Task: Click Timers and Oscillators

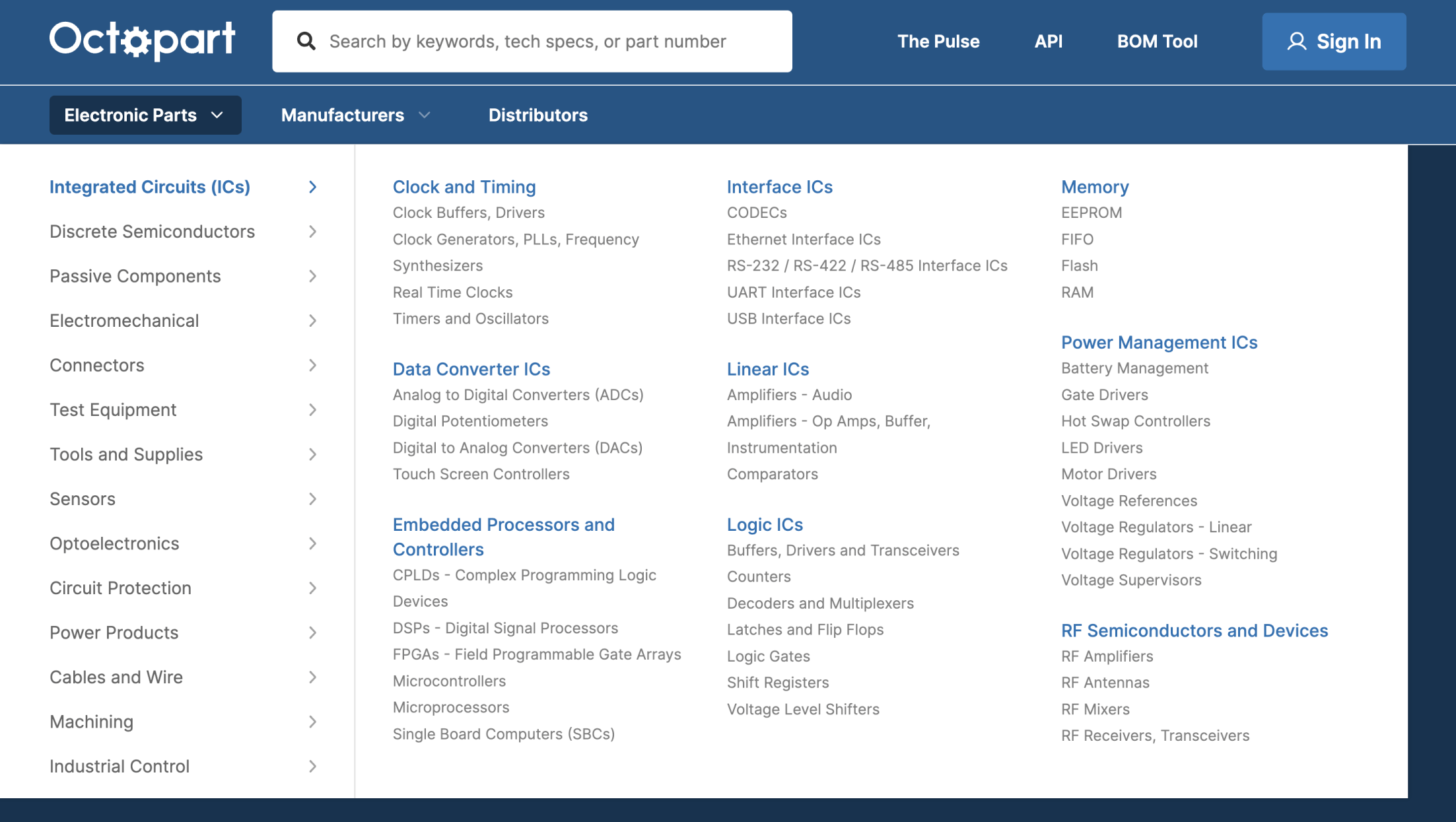Action: tap(471, 319)
